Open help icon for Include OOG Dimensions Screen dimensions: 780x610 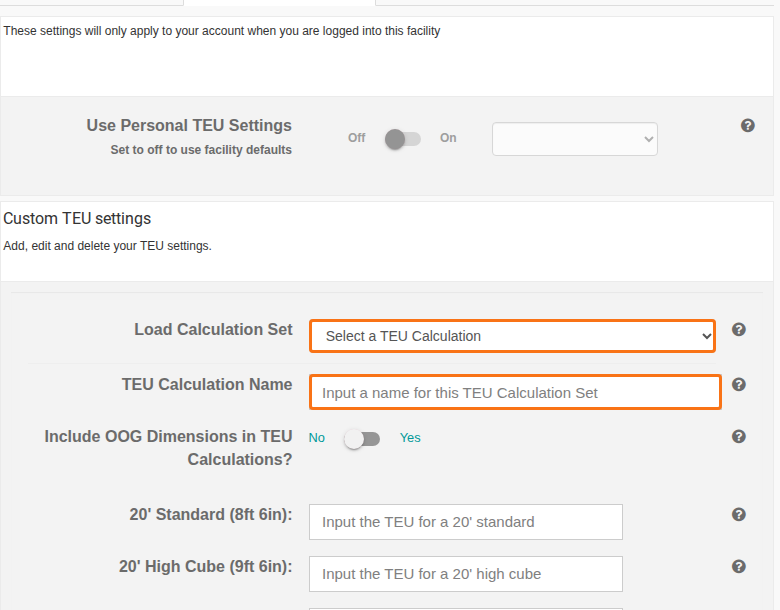click(739, 436)
